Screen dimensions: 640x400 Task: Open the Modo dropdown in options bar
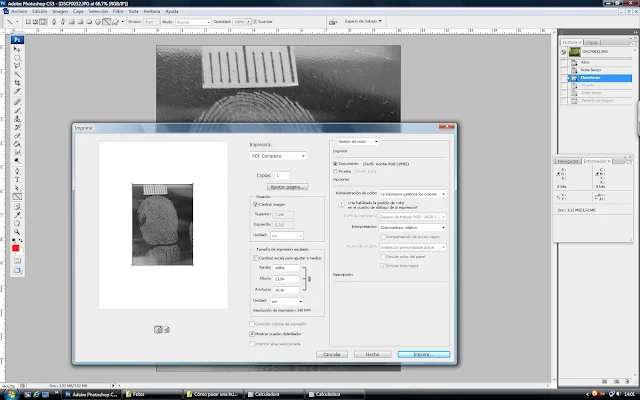[193, 22]
